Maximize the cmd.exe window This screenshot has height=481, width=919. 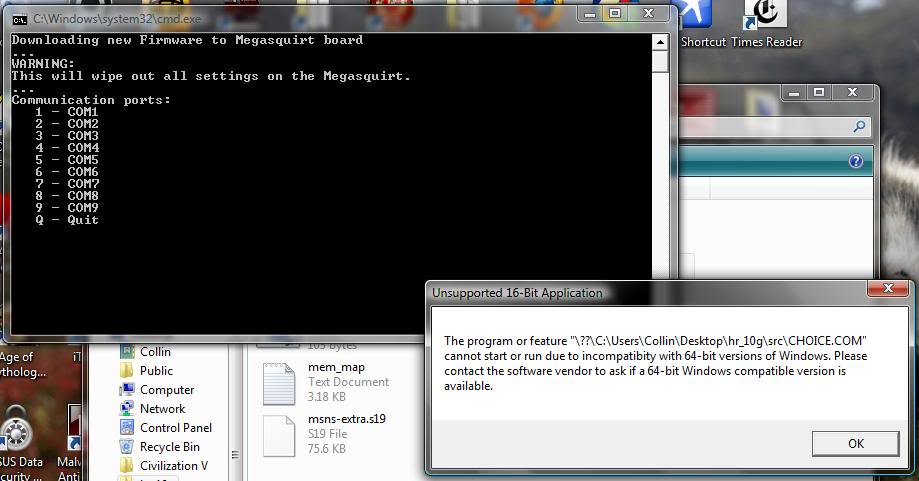point(615,13)
